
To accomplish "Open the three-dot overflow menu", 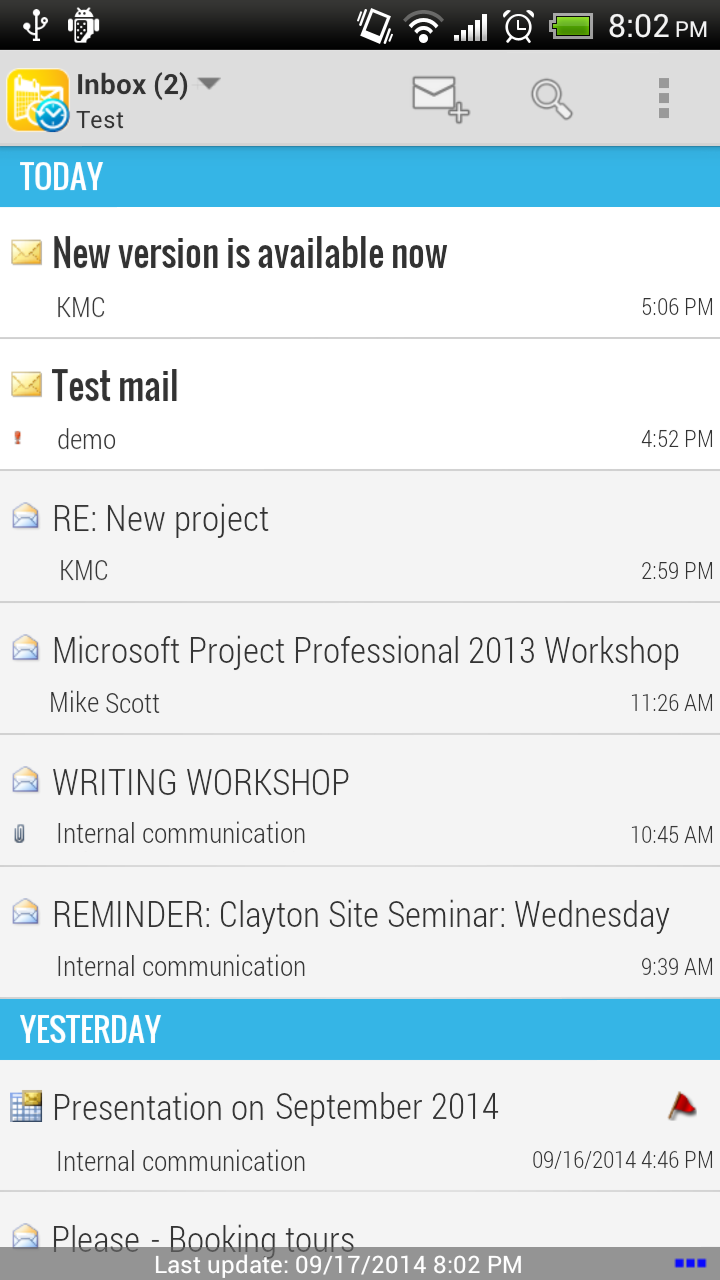I will click(663, 98).
